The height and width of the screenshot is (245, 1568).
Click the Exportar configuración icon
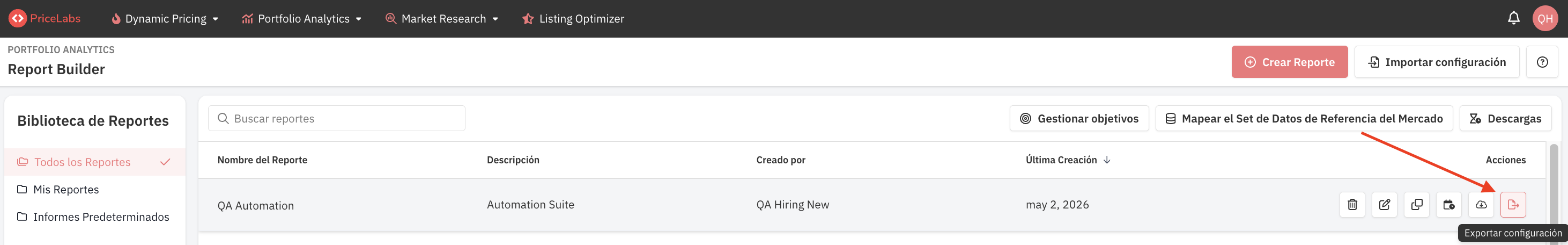pyautogui.click(x=1513, y=205)
